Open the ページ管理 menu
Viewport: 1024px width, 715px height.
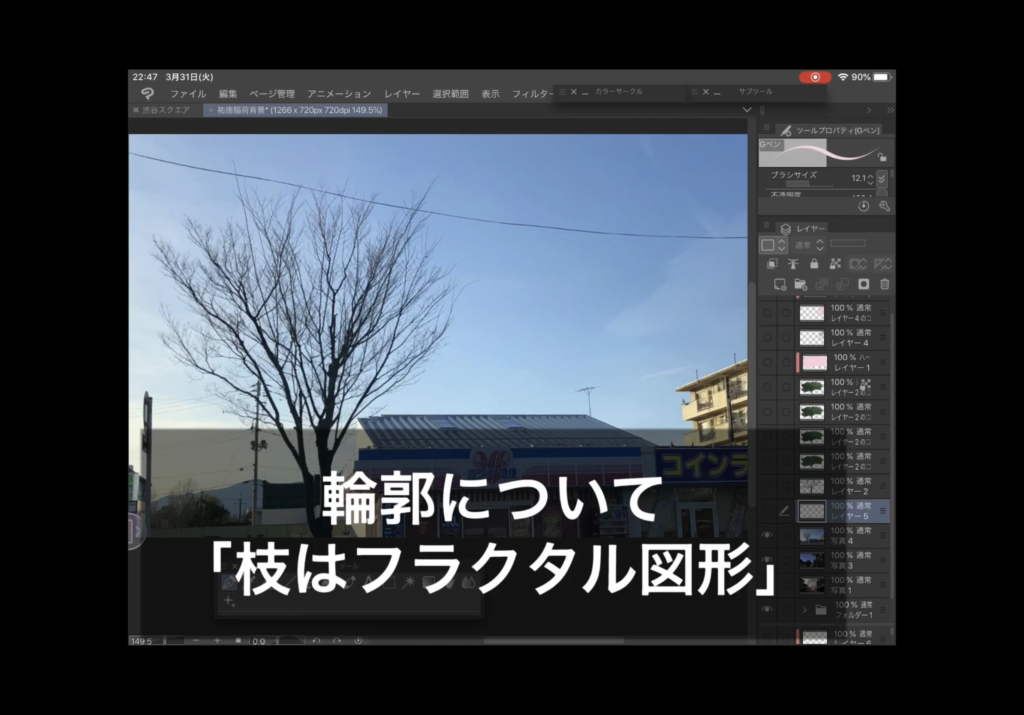tap(272, 94)
